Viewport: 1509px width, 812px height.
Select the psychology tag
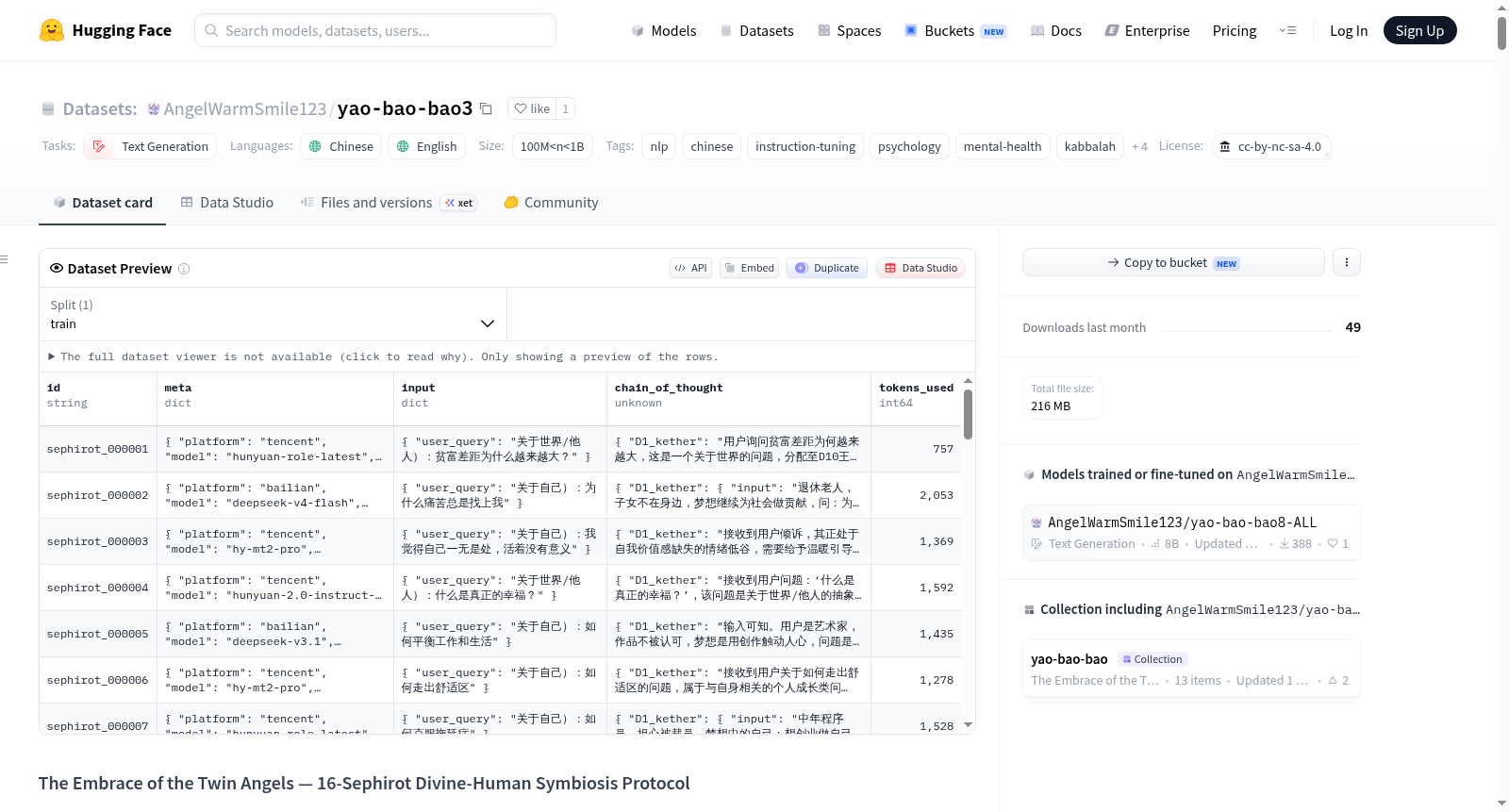pyautogui.click(x=909, y=146)
